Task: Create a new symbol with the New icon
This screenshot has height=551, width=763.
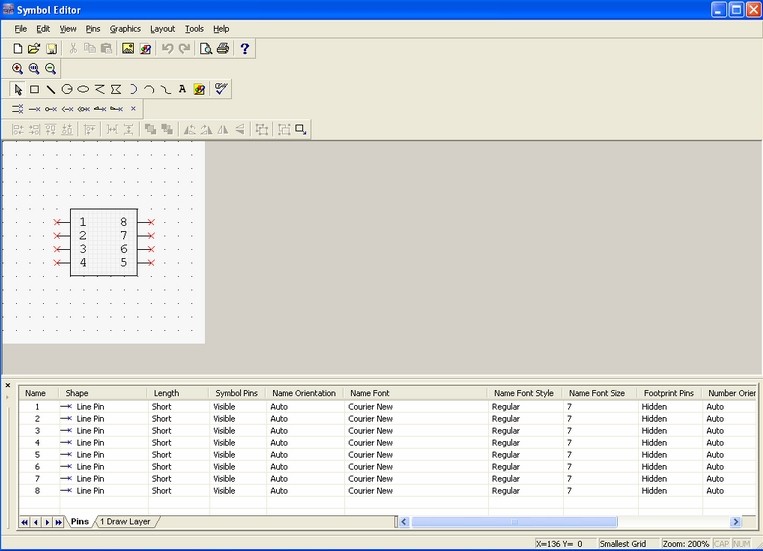Action: [18, 49]
